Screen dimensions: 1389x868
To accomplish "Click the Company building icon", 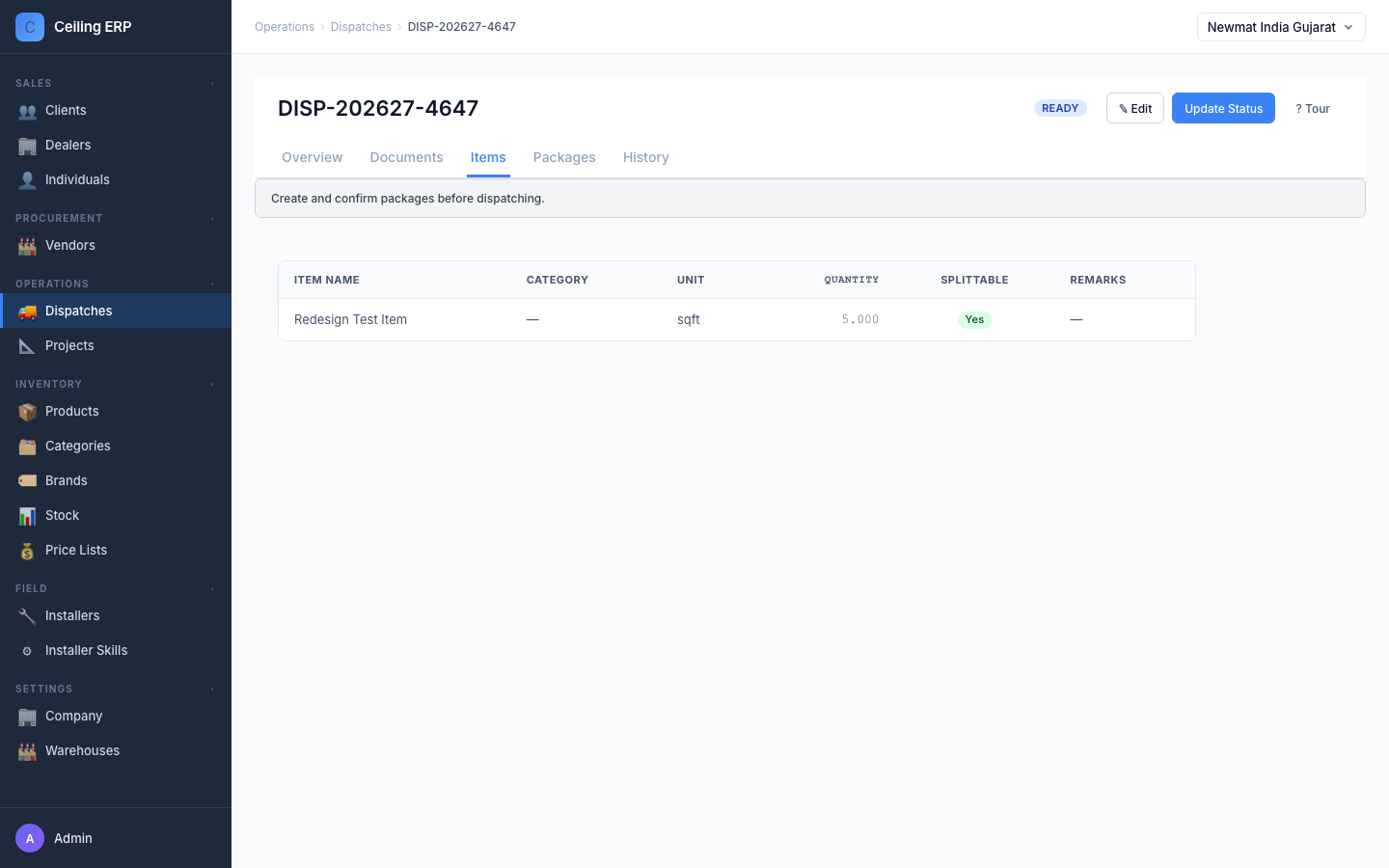I will click(x=27, y=717).
